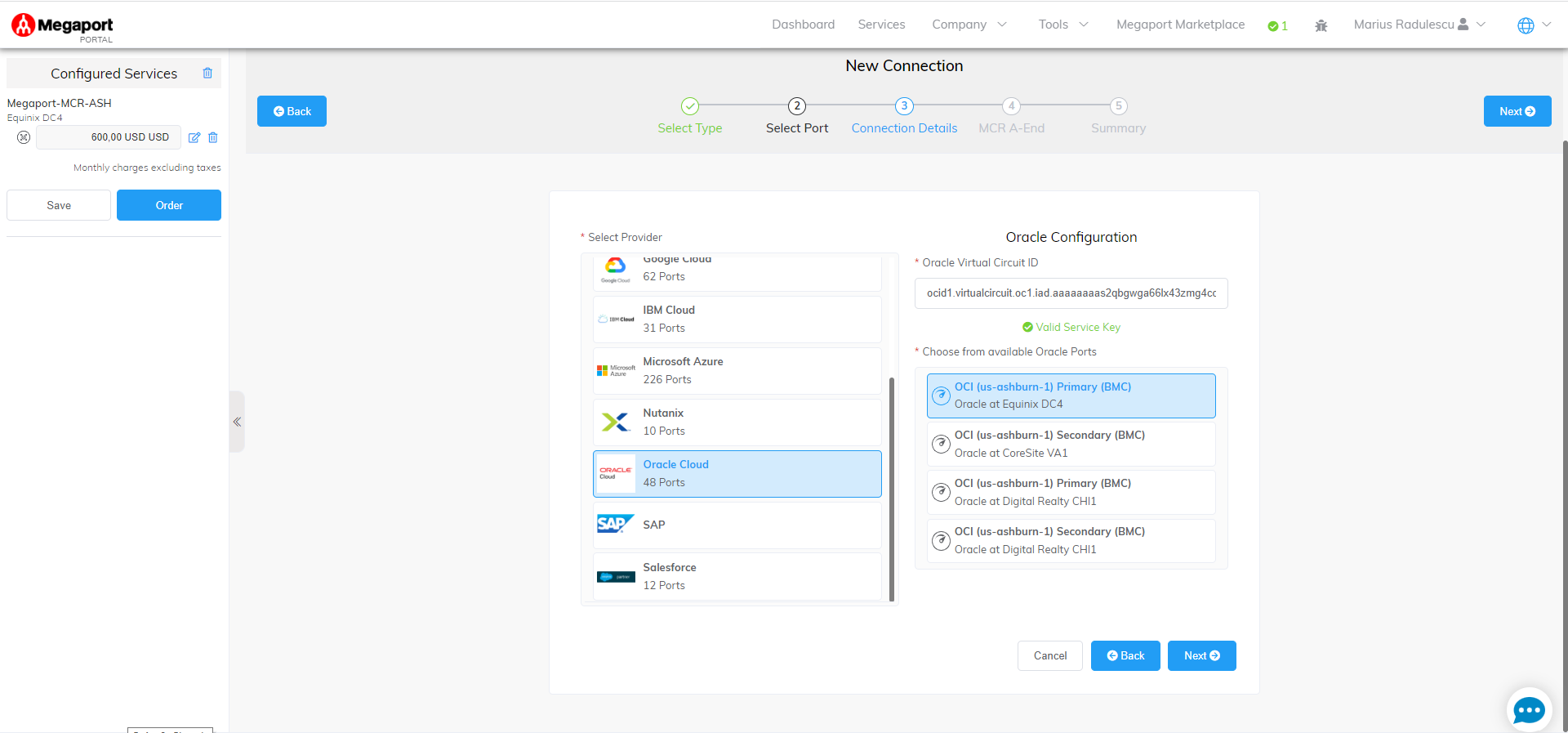Click the Oracle Virtual Circuit ID field
1568x733 pixels.
1071,293
